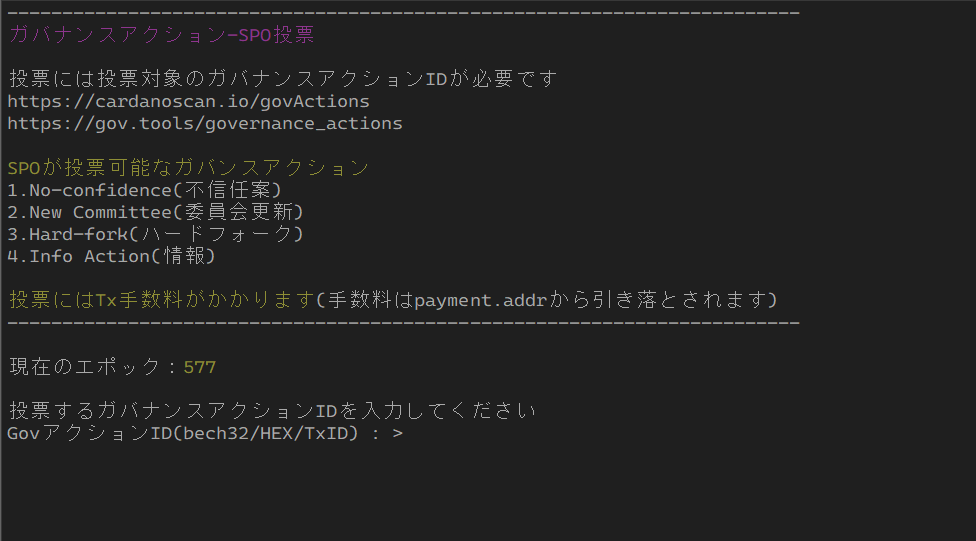
Task: Click the Gov action ID input prompt
Action: (205, 433)
